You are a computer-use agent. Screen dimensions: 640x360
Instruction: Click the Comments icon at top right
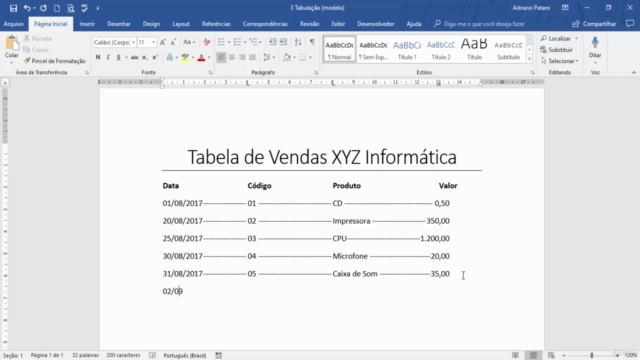(x=630, y=24)
